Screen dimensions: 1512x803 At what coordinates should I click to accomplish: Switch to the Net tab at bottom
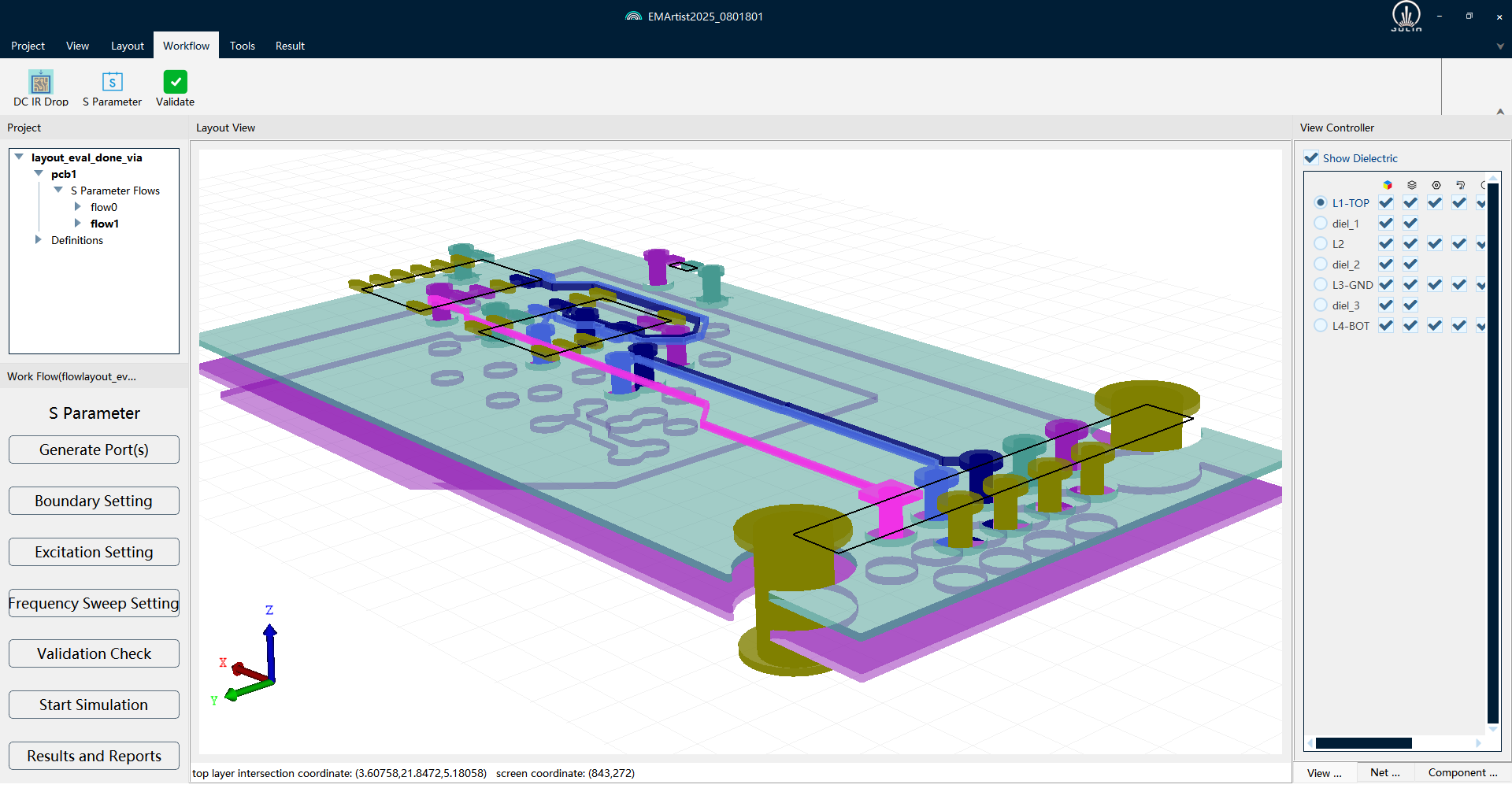pyautogui.click(x=1384, y=772)
